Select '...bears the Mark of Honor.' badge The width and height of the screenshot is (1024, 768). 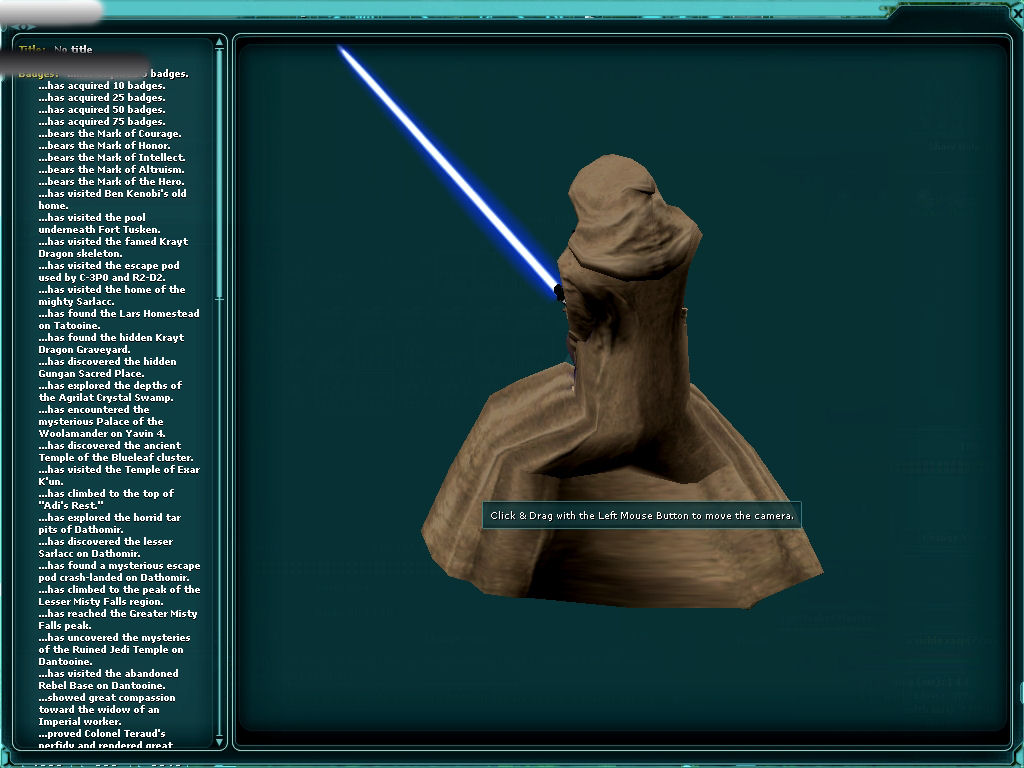click(x=104, y=146)
